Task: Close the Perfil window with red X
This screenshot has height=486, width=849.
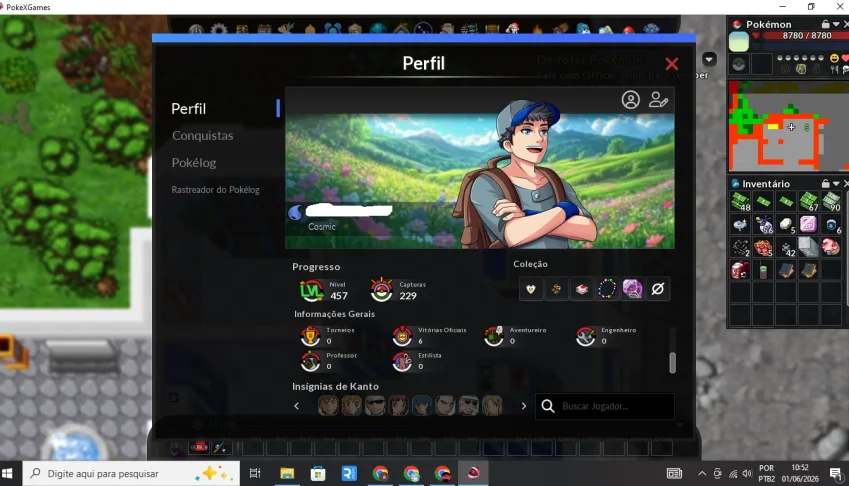Action: 671,64
